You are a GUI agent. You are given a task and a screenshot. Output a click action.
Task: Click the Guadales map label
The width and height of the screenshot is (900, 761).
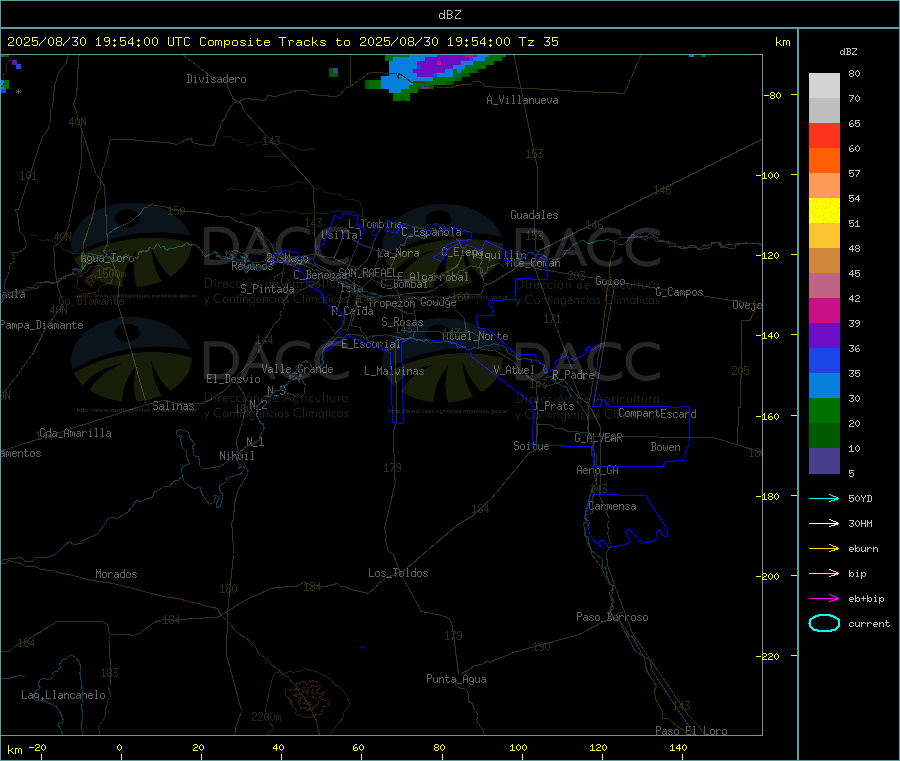click(534, 215)
